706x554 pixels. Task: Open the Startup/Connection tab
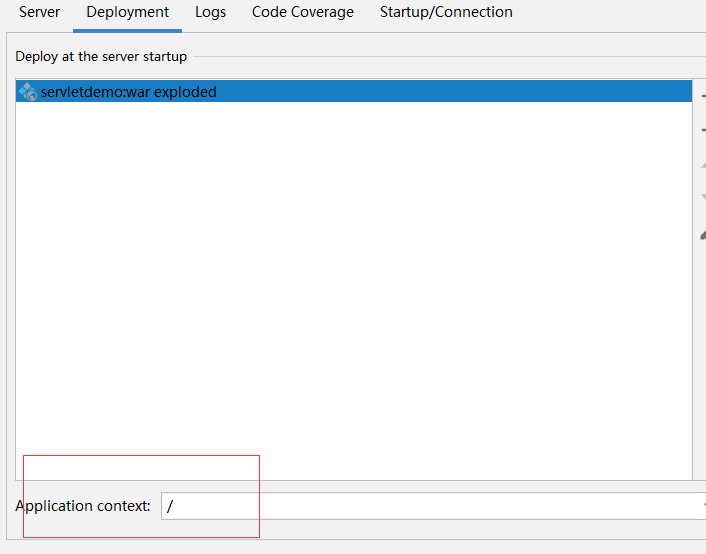point(446,12)
